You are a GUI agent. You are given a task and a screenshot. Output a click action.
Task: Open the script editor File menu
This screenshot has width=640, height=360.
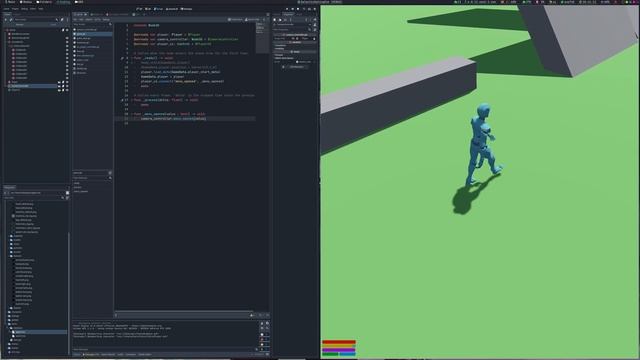75,19
